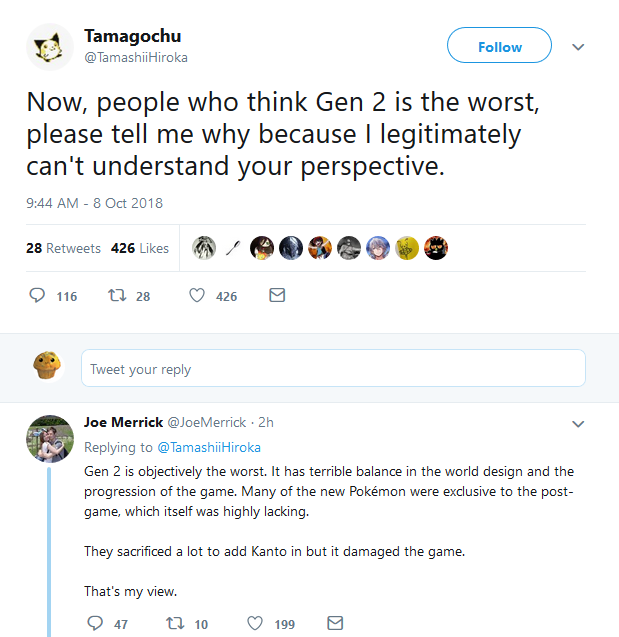The width and height of the screenshot is (619, 637).
Task: Open @TamashiiHiroka link in reply
Action: pyautogui.click(x=209, y=447)
